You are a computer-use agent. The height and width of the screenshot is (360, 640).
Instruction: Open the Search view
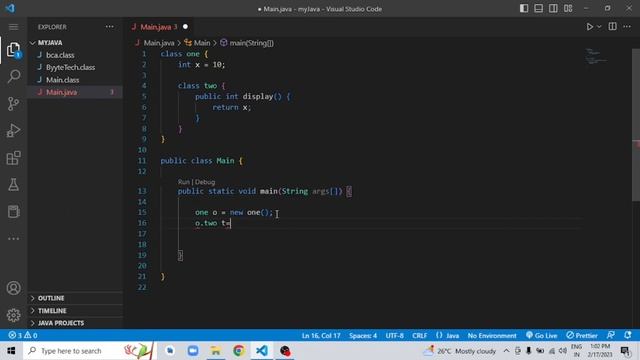(x=13, y=76)
